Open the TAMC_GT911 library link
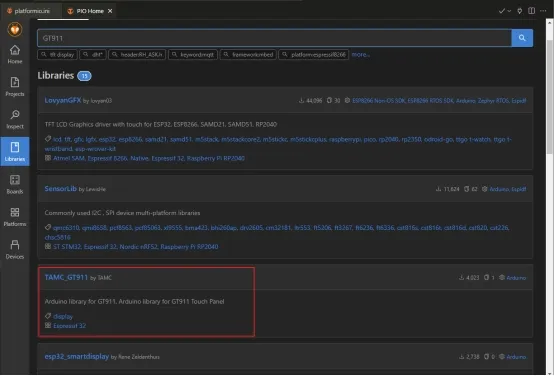554x376 pixels. pyautogui.click(x=66, y=277)
